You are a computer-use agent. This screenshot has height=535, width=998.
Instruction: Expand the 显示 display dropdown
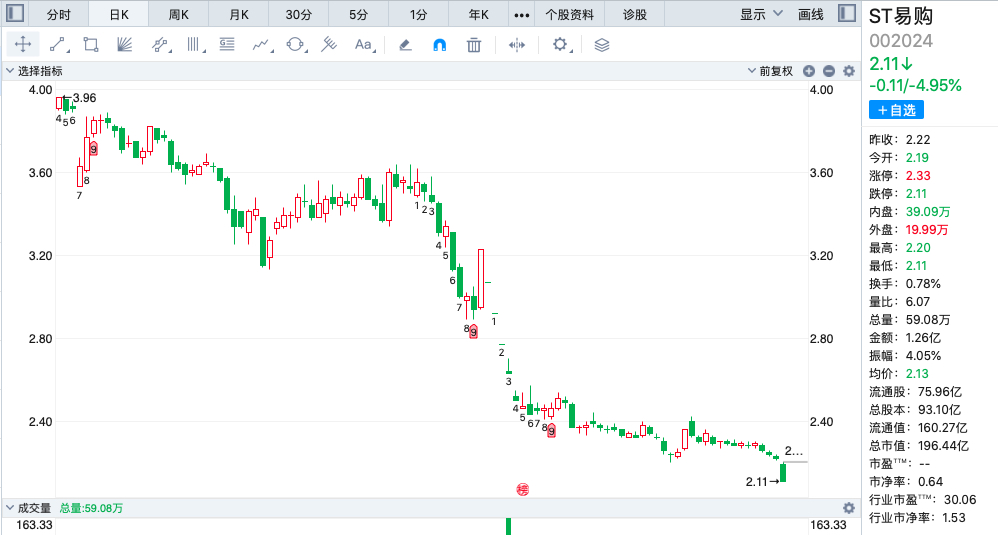761,14
